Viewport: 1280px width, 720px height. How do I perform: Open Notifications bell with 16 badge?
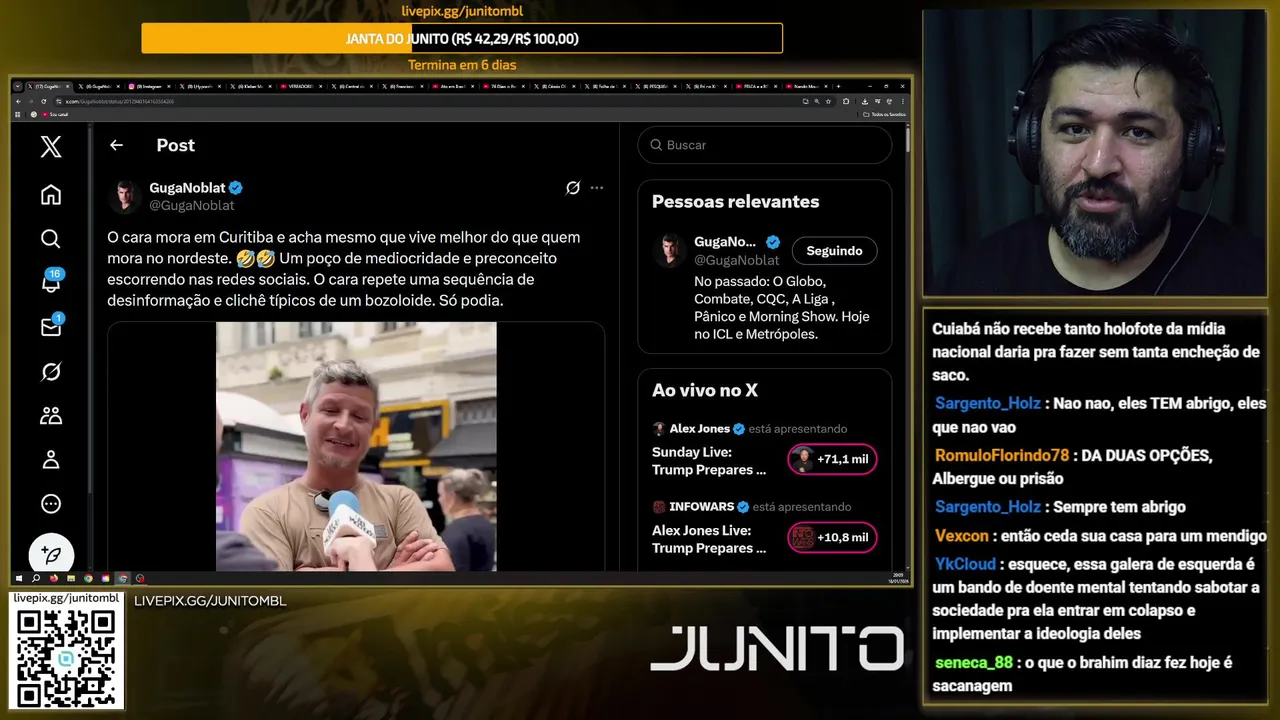pos(51,282)
